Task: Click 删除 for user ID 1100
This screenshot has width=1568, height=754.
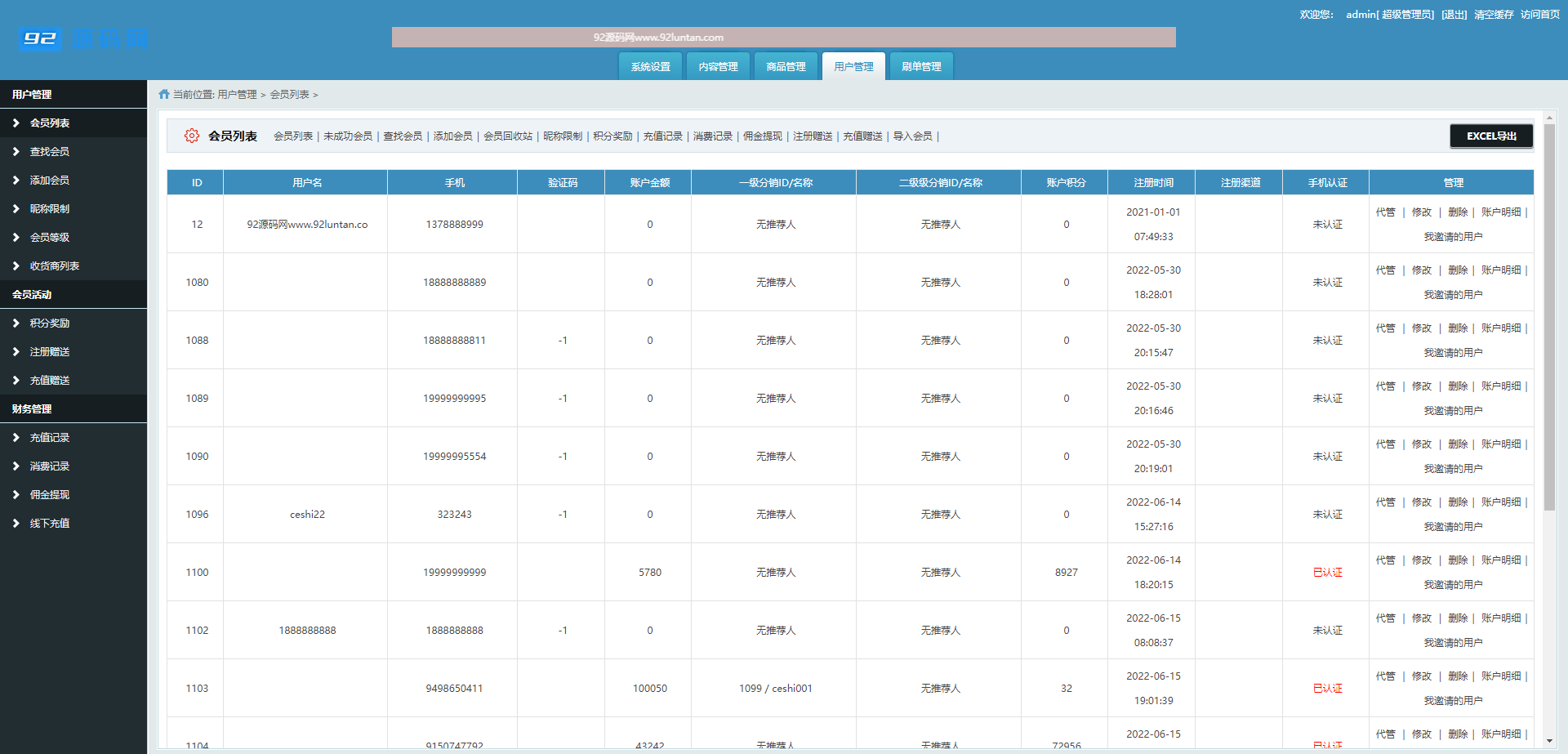Action: pyautogui.click(x=1458, y=560)
